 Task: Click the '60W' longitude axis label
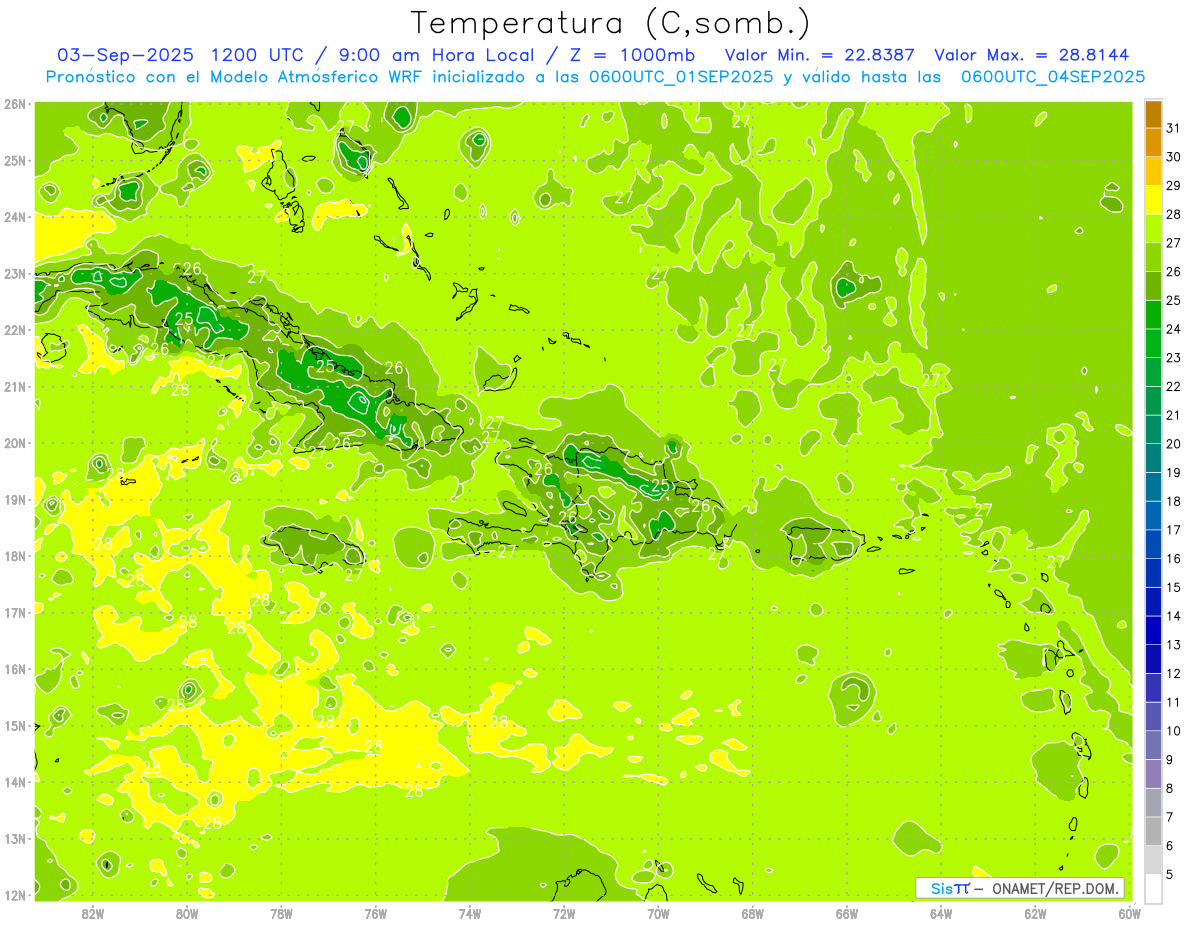click(x=1130, y=913)
